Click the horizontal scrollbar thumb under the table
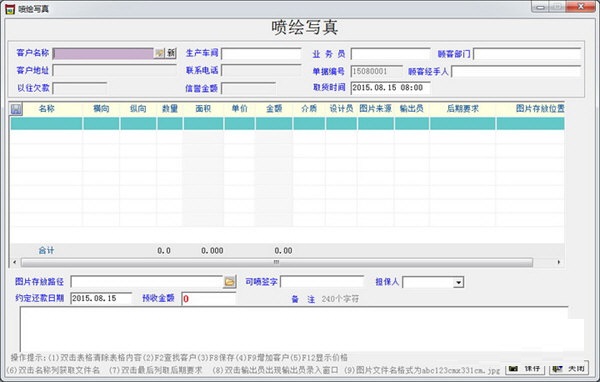This screenshot has width=600, height=382. (x=277, y=262)
